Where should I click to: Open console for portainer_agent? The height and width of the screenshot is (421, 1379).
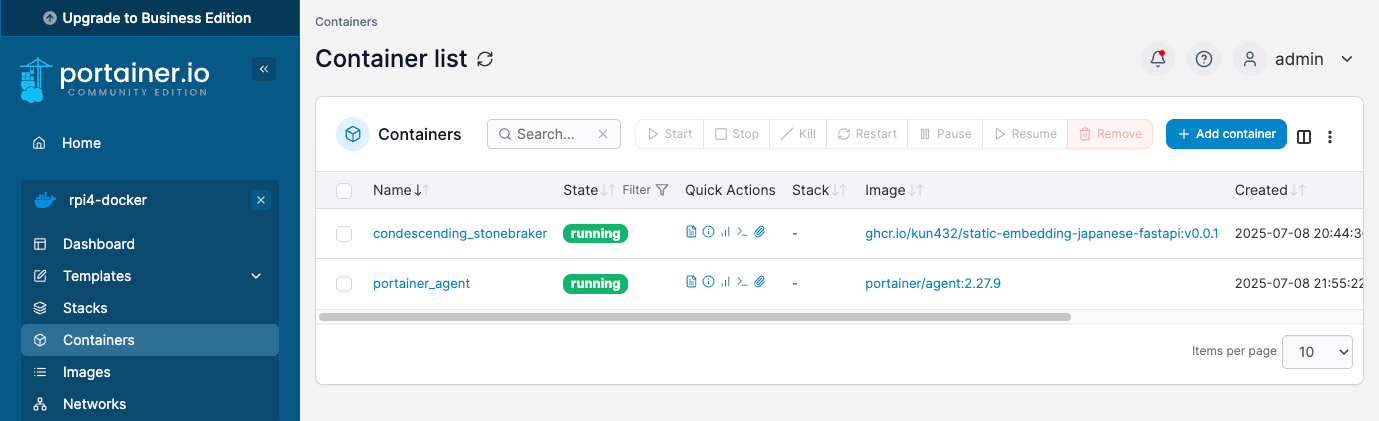point(742,283)
